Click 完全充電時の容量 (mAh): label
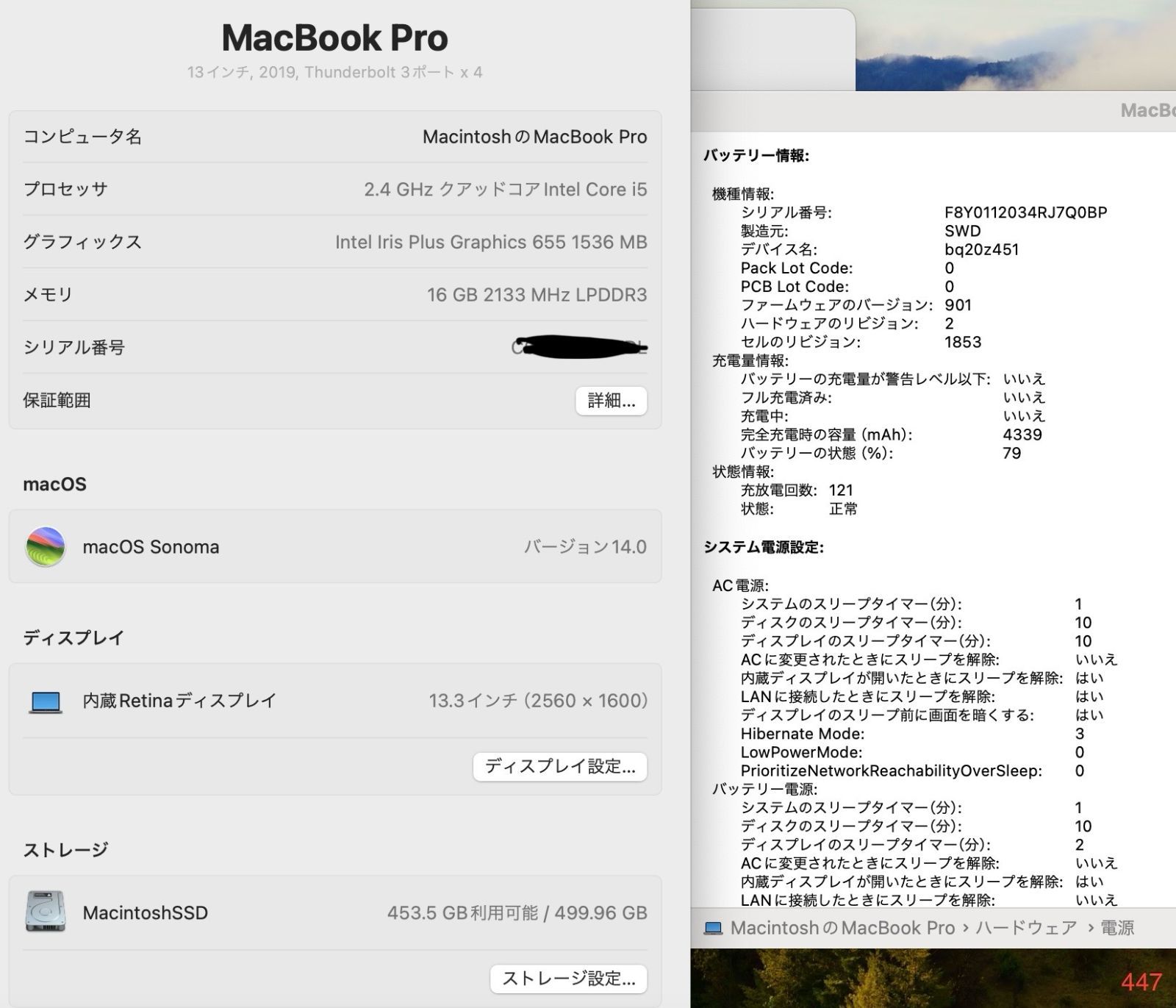 tap(827, 435)
